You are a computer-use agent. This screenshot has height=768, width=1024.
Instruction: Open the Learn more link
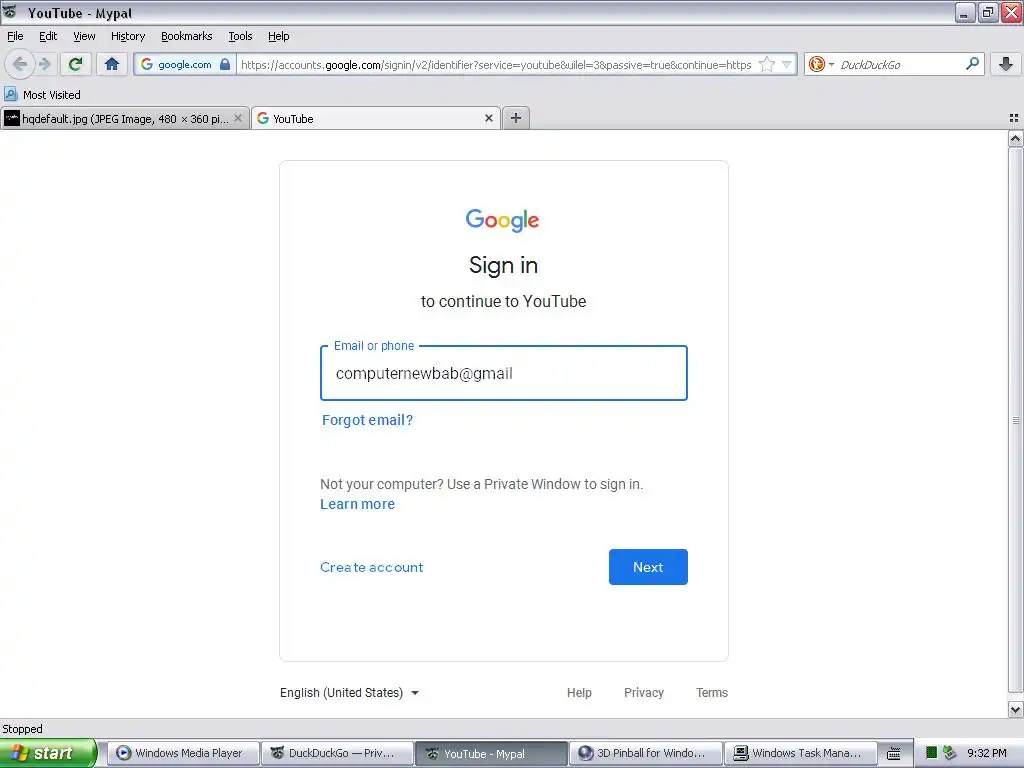click(x=357, y=504)
